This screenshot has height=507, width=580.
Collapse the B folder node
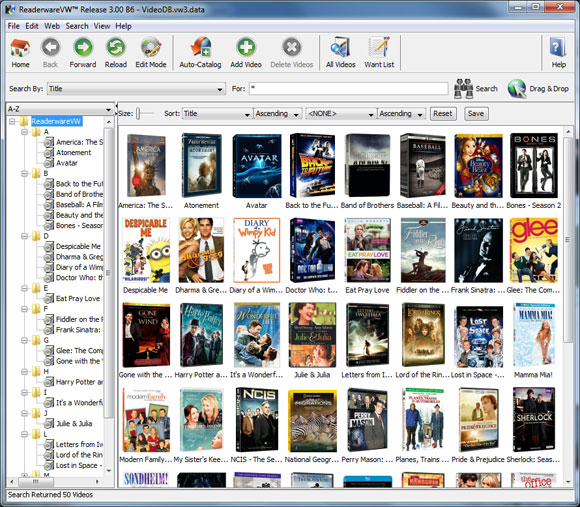[24, 173]
